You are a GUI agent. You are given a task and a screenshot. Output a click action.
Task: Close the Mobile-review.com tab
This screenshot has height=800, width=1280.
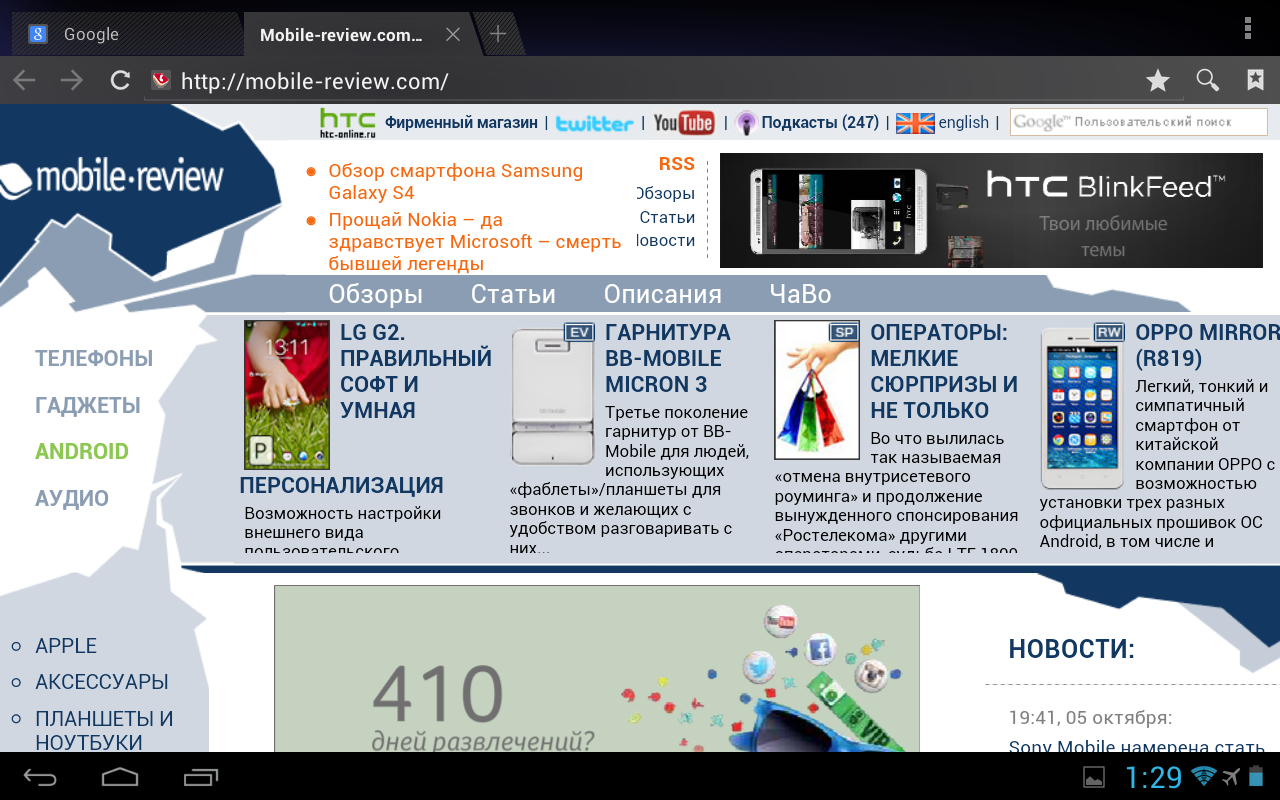[x=452, y=35]
